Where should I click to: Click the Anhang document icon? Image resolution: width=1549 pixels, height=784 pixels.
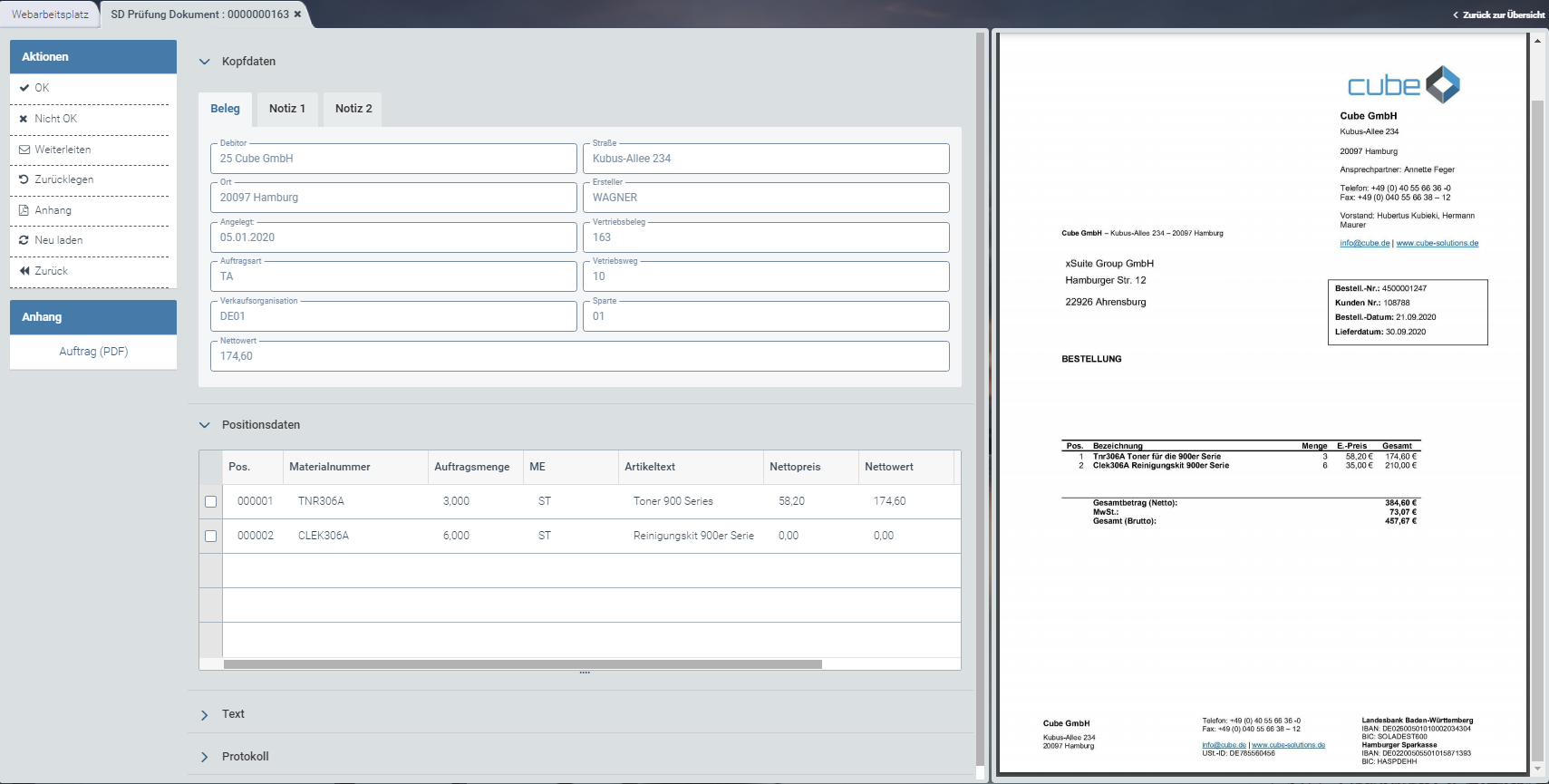24,210
